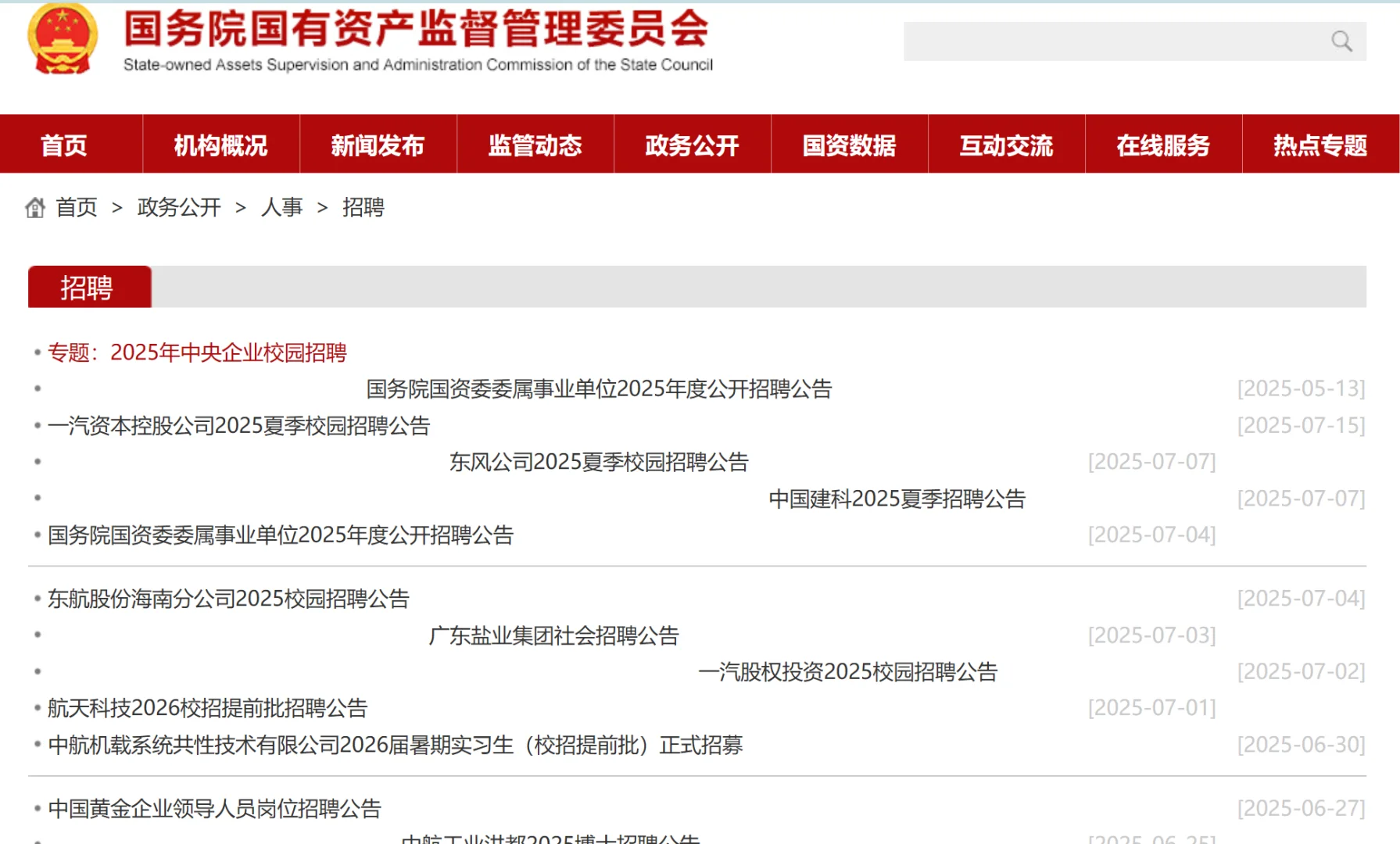Open the 国资数据 navigation menu
Viewport: 1400px width, 844px height.
tap(850, 145)
